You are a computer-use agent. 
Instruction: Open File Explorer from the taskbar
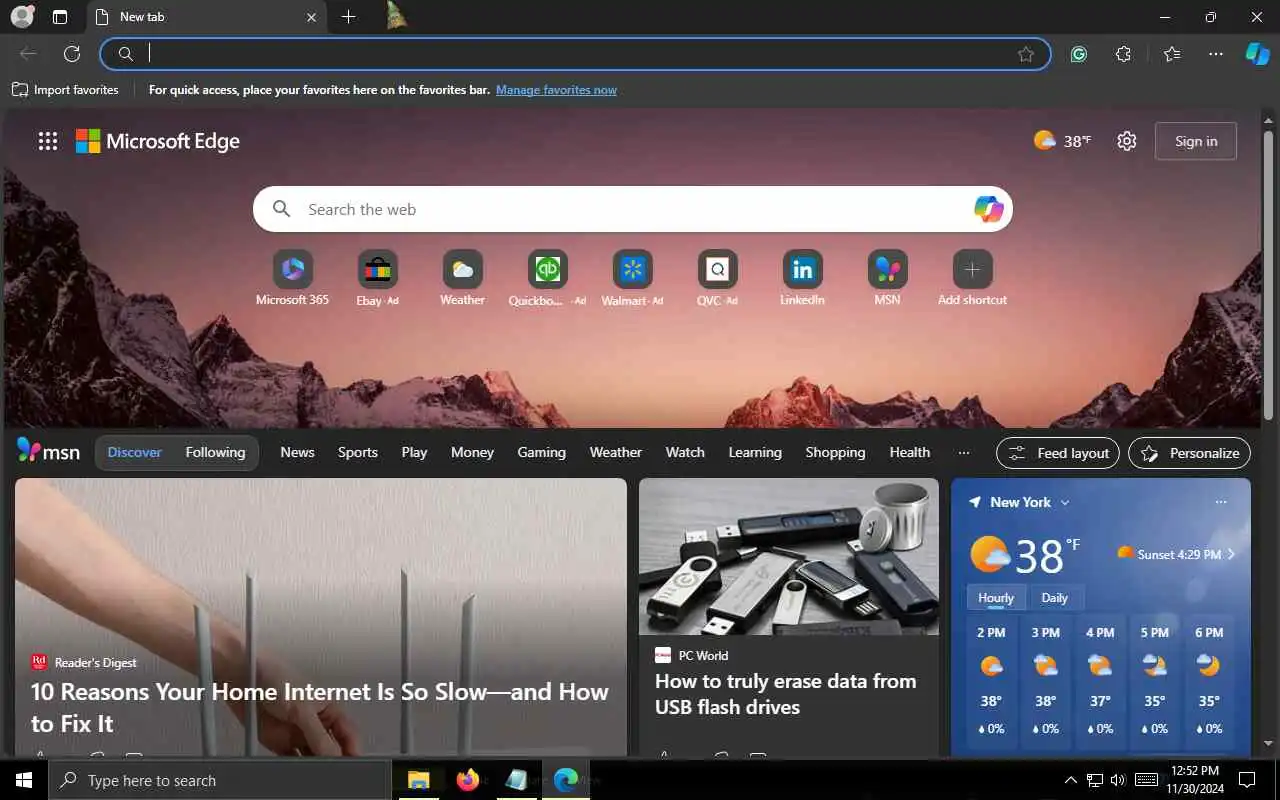(x=418, y=780)
